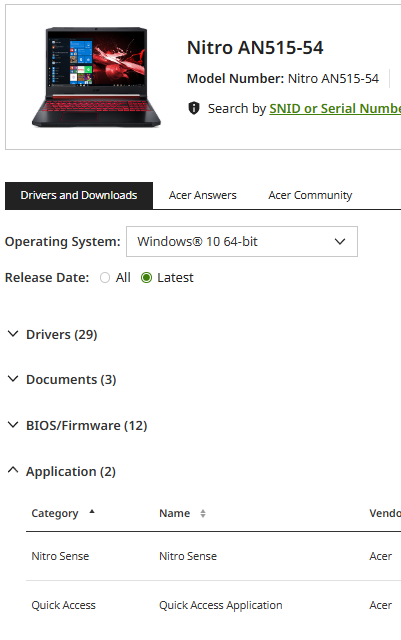401x640 pixels.
Task: Select the Quick Access category cell
Action: pos(63,605)
